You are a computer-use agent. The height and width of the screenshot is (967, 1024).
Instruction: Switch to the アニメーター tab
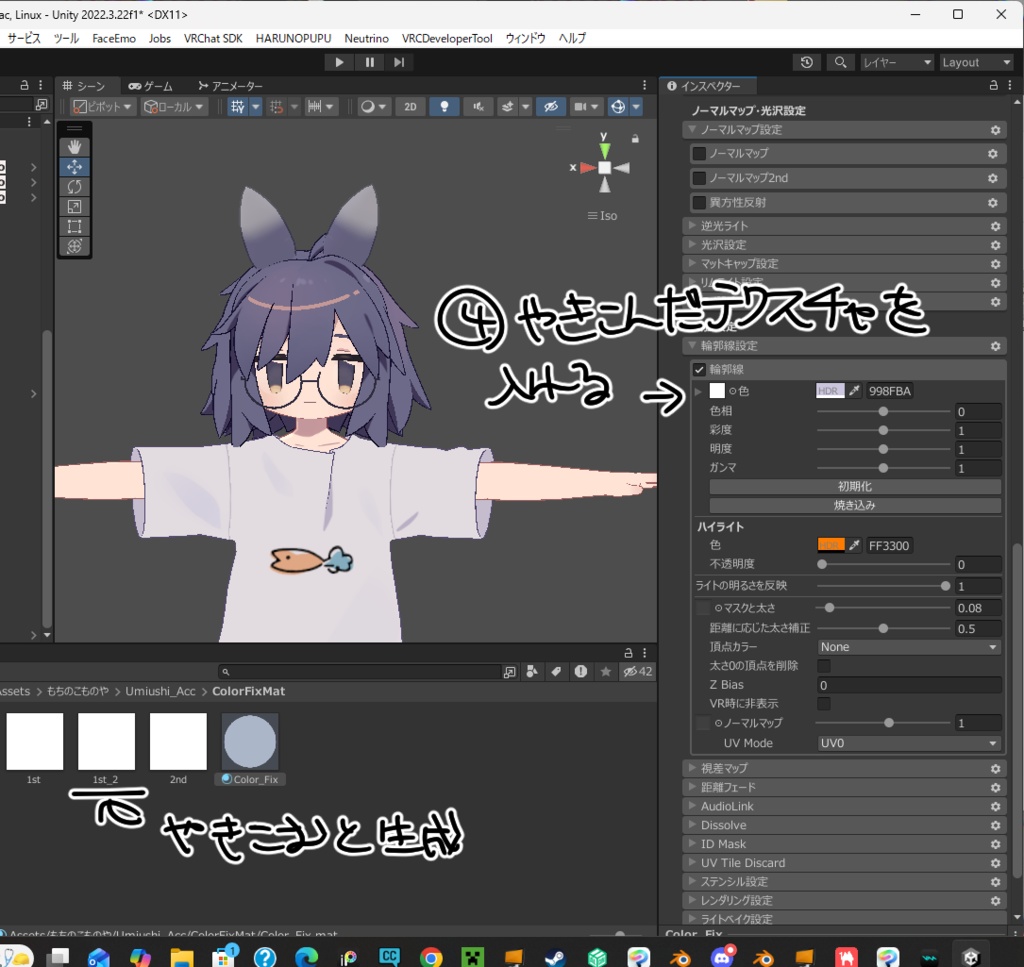point(231,86)
